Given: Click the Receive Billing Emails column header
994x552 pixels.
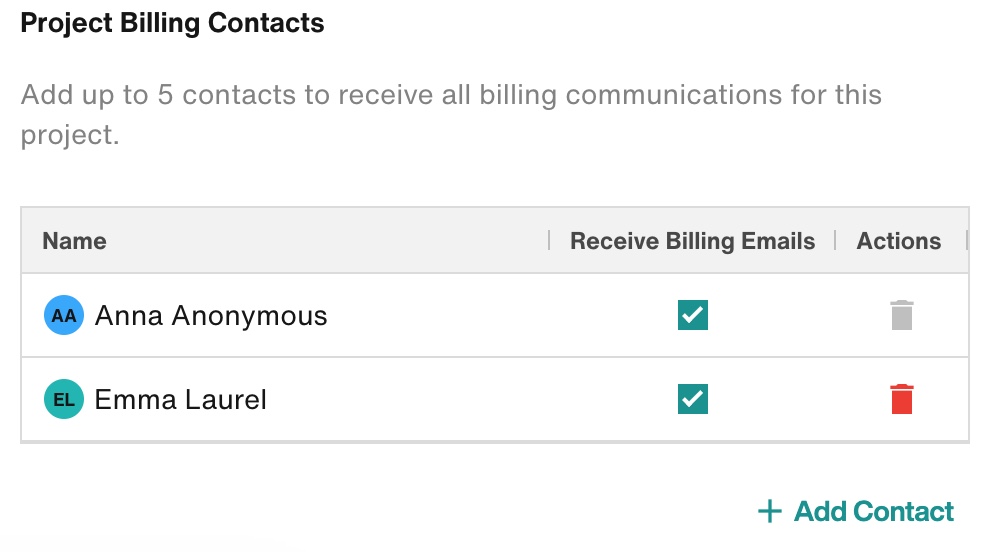Looking at the screenshot, I should 692,241.
